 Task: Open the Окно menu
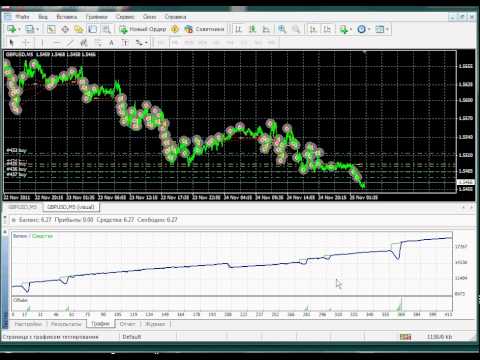pos(149,17)
